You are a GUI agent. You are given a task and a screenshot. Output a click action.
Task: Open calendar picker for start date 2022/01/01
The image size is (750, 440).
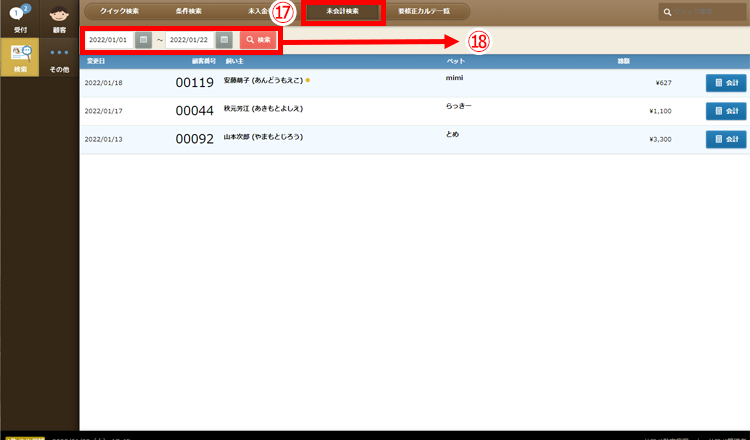click(143, 40)
